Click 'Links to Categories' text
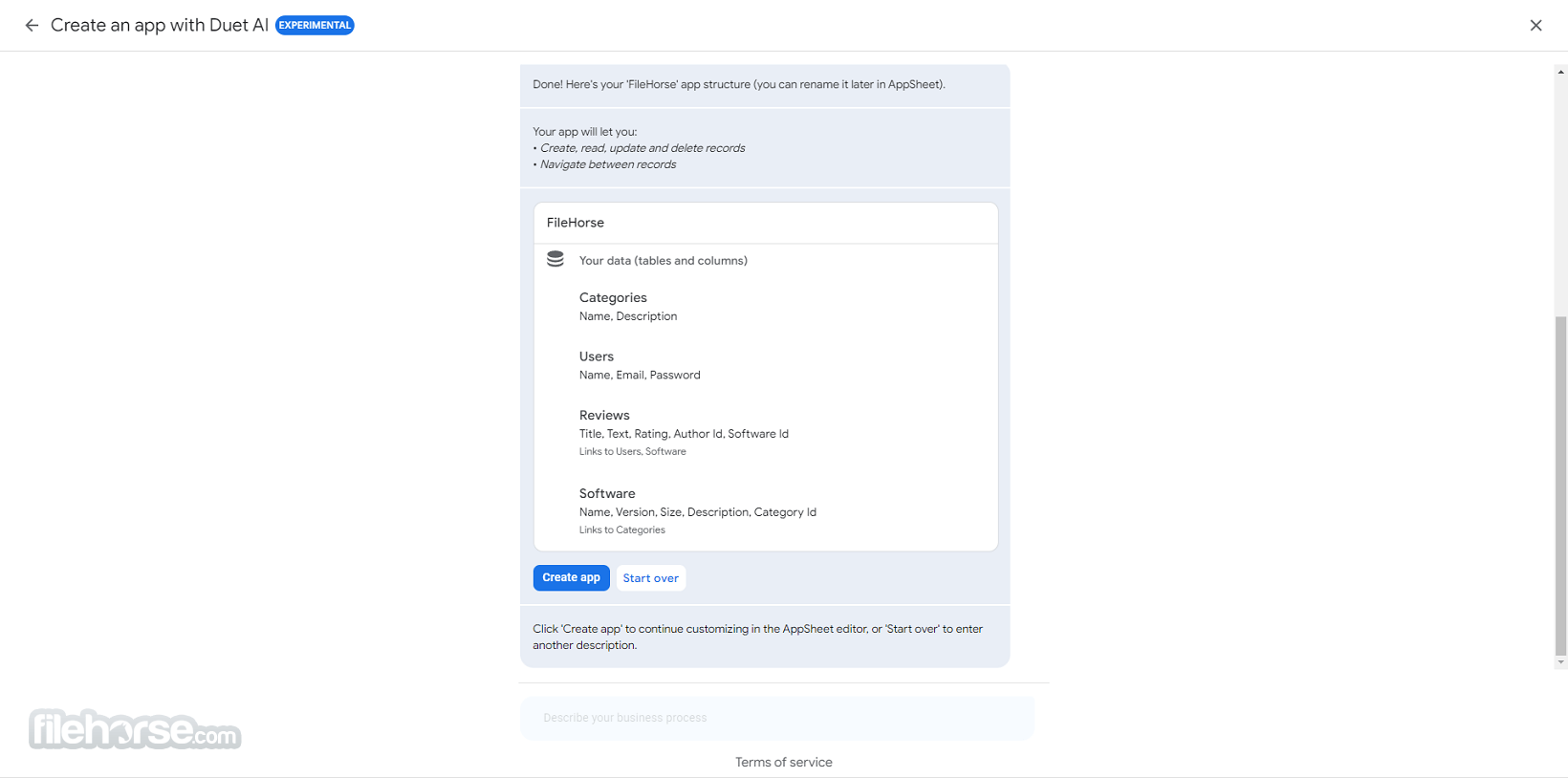The width and height of the screenshot is (1568, 778). coord(621,529)
